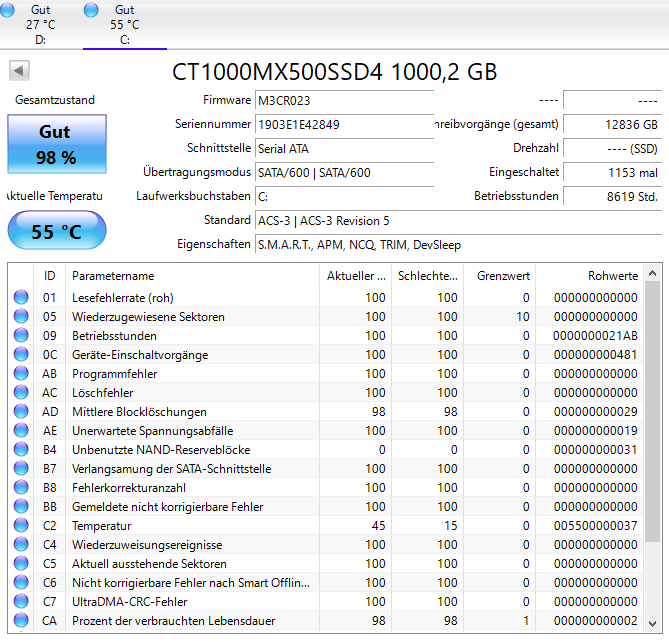The image size is (669, 642).
Task: Click status orb for Unbenutzte NAND-Reserveblöcke
Action: click(x=21, y=450)
